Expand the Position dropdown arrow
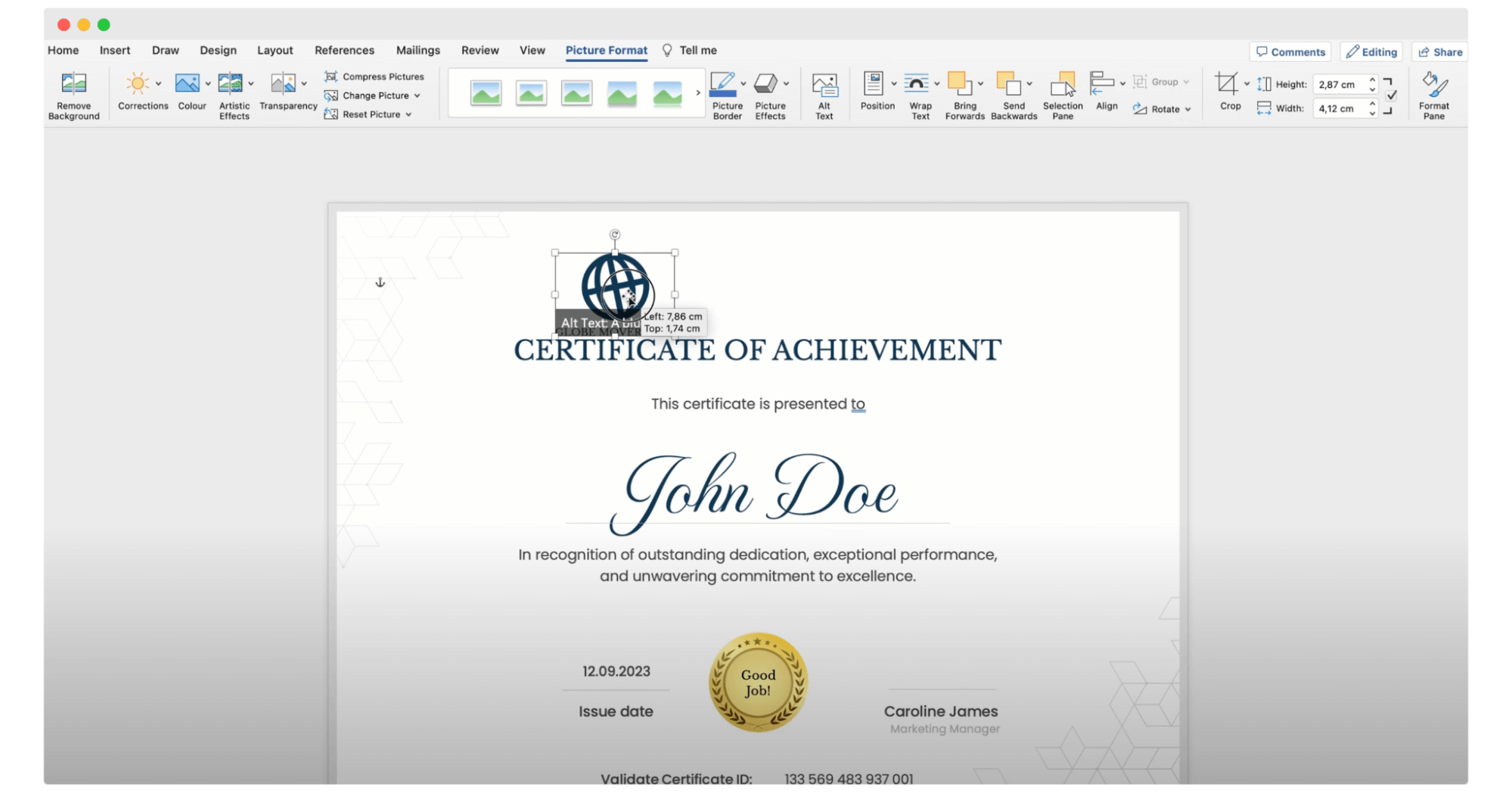Viewport: 1512px width, 793px height. click(x=893, y=84)
